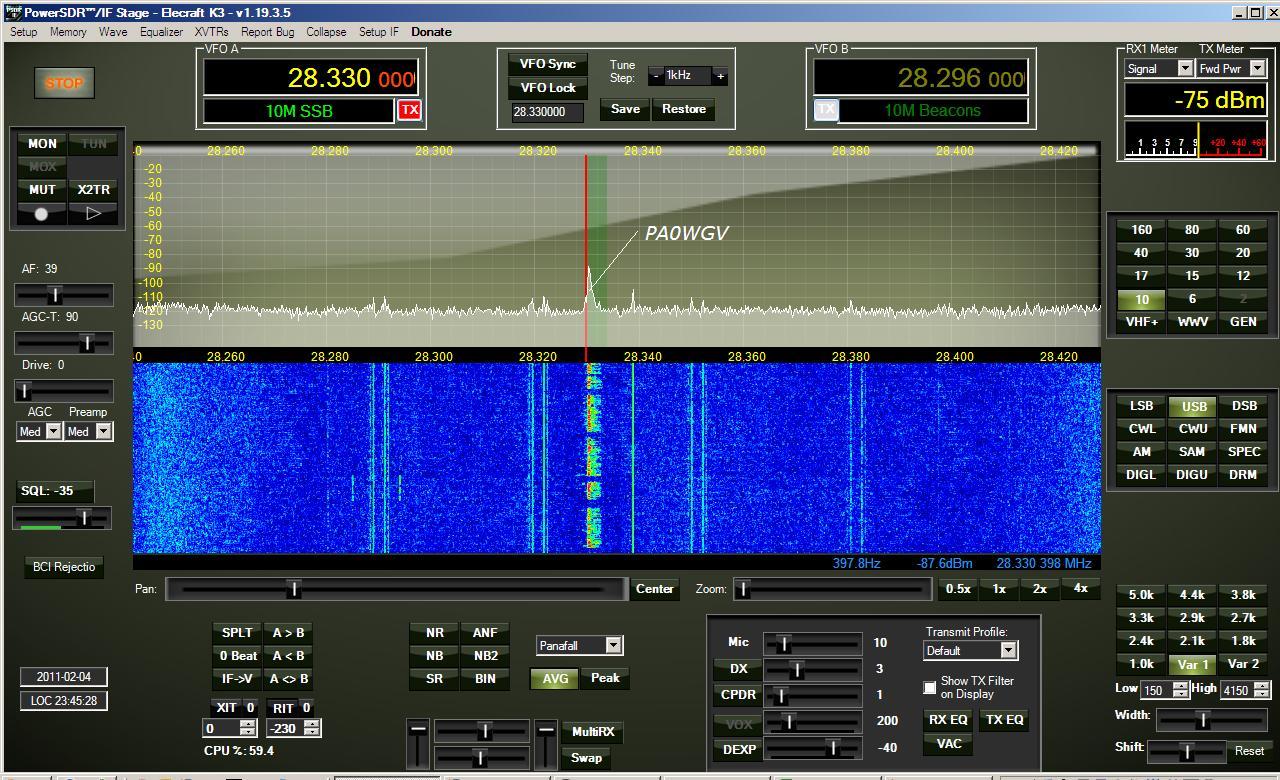
Task: Click the tune step minus button
Action: point(656,76)
